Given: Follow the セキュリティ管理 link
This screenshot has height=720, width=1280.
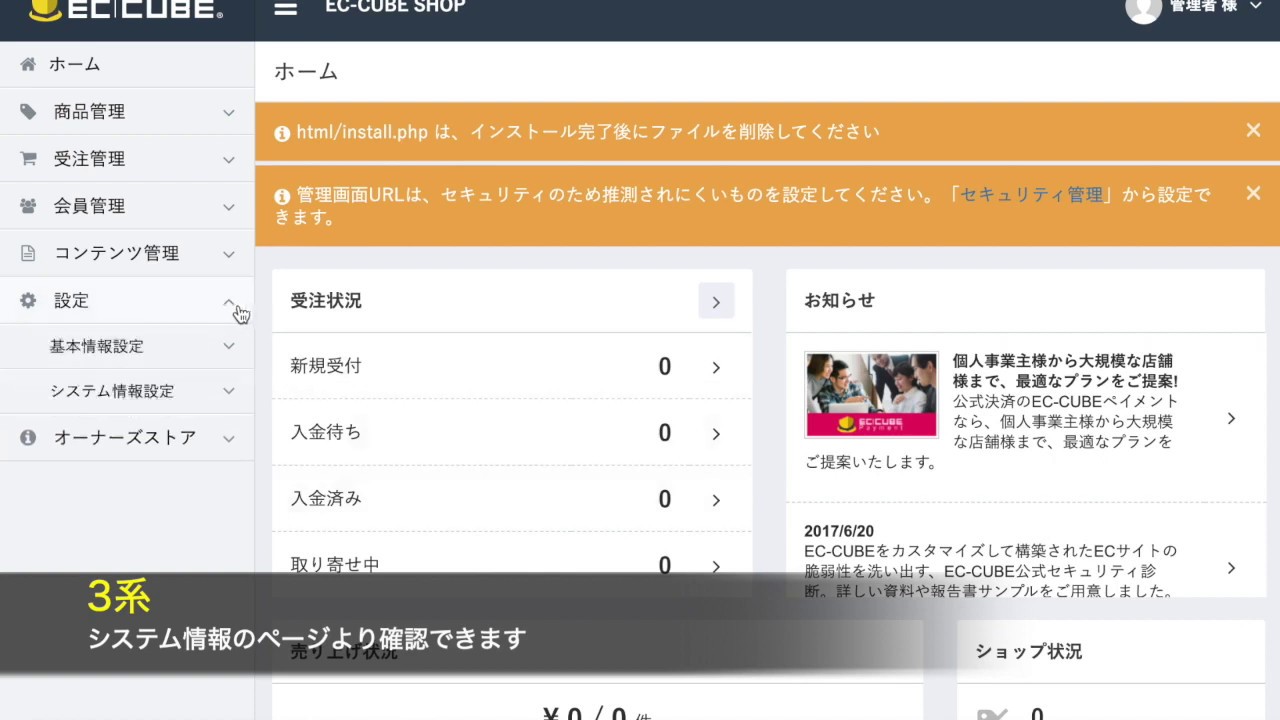Looking at the screenshot, I should (1031, 194).
